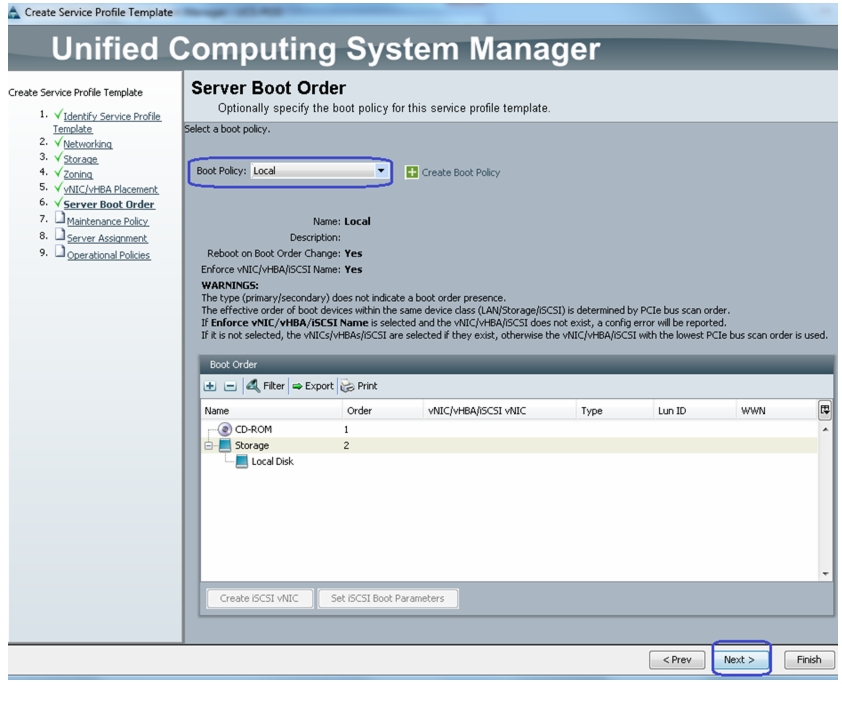Click the collapse-all minus icon in Boot Order toolbar
This screenshot has height=704, width=842.
pyautogui.click(x=230, y=386)
